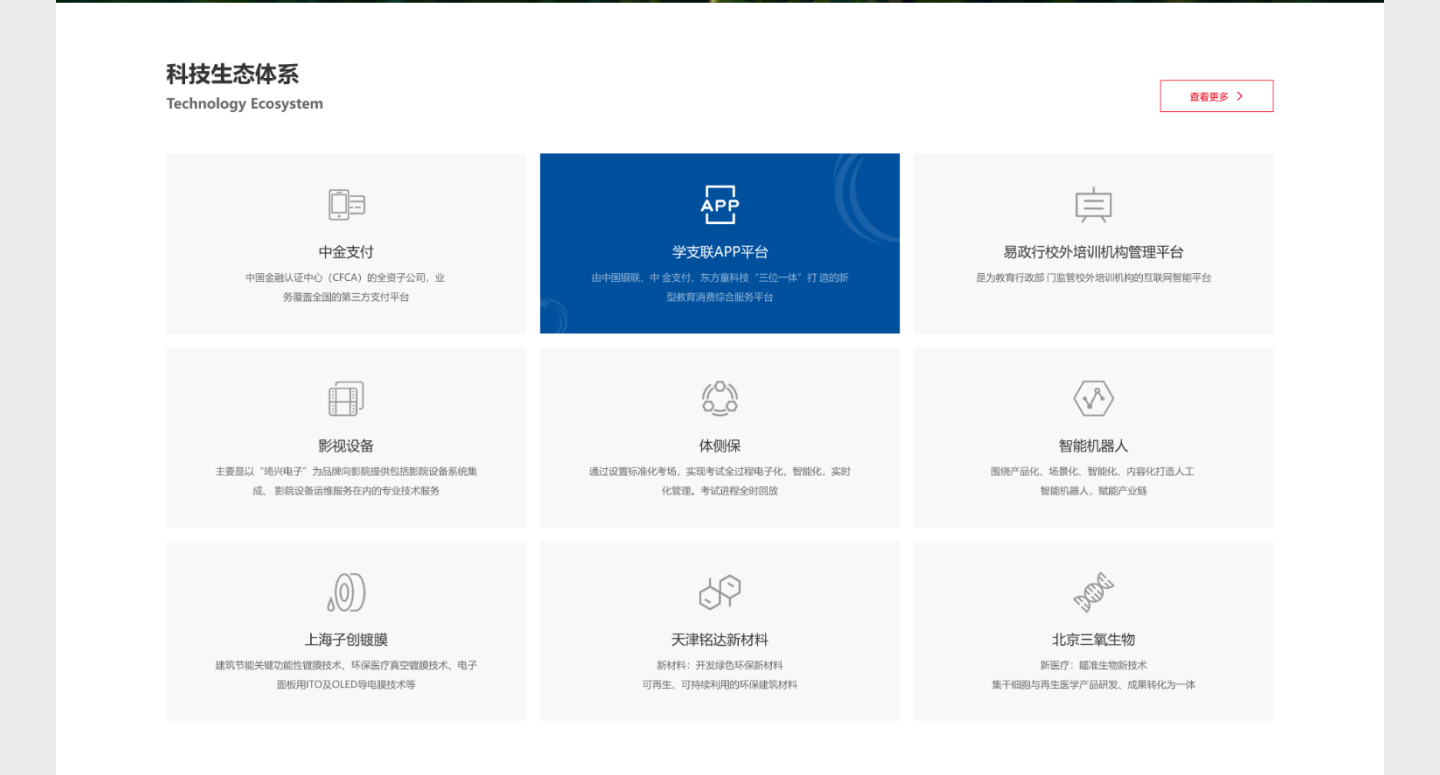Screen dimensions: 1440x775
Task: Open the 学支联APP平台 title
Action: coord(720,252)
